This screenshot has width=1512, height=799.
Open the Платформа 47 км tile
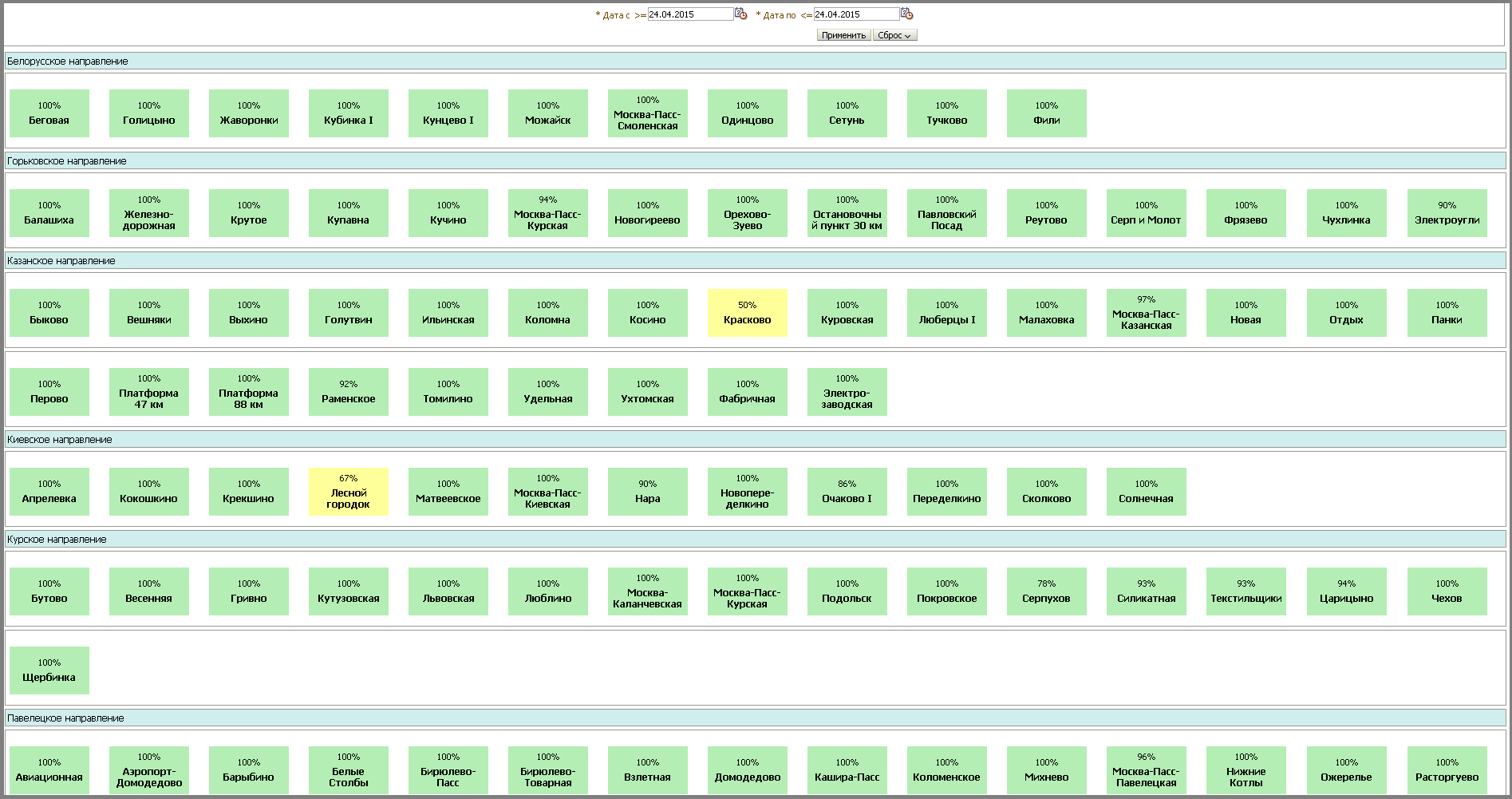tap(149, 392)
